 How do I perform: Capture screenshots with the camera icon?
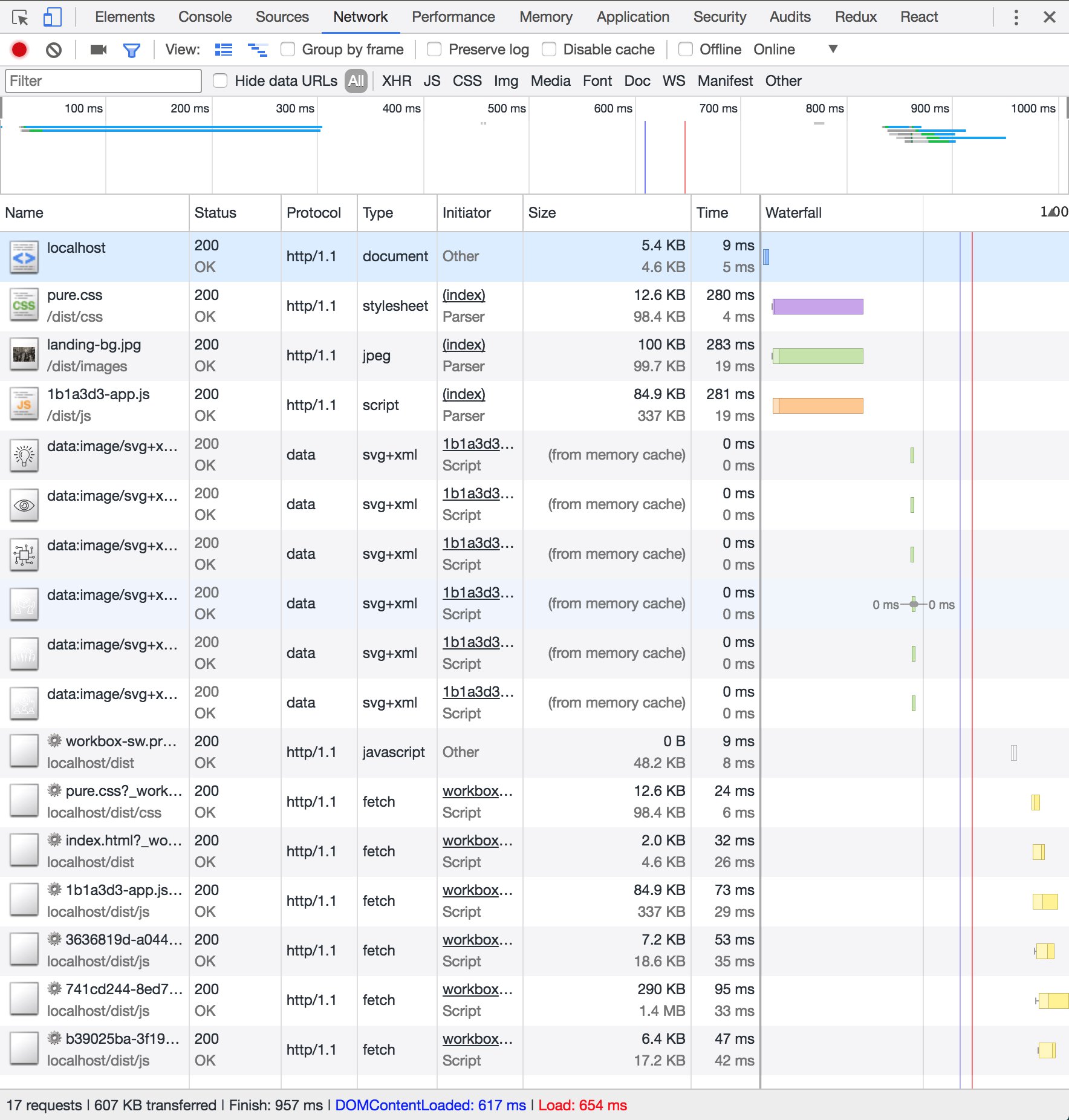[x=97, y=50]
